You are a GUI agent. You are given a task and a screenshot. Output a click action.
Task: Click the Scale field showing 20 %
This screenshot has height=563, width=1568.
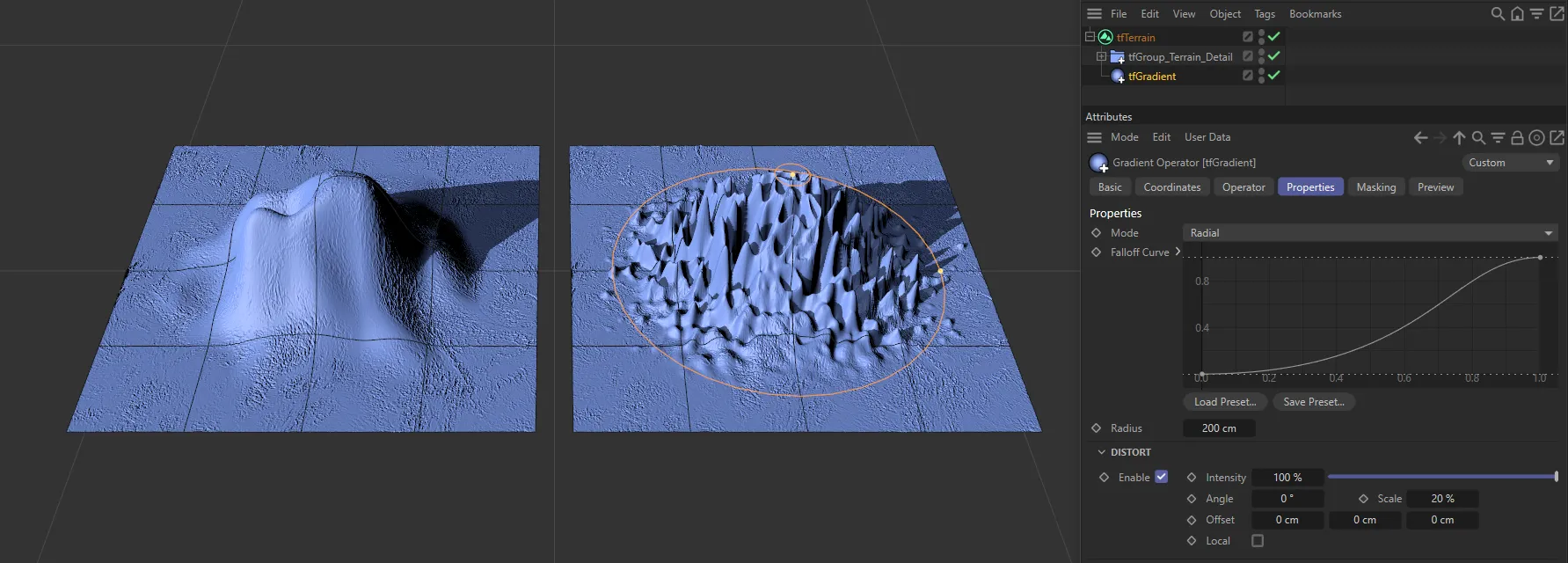coord(1442,499)
